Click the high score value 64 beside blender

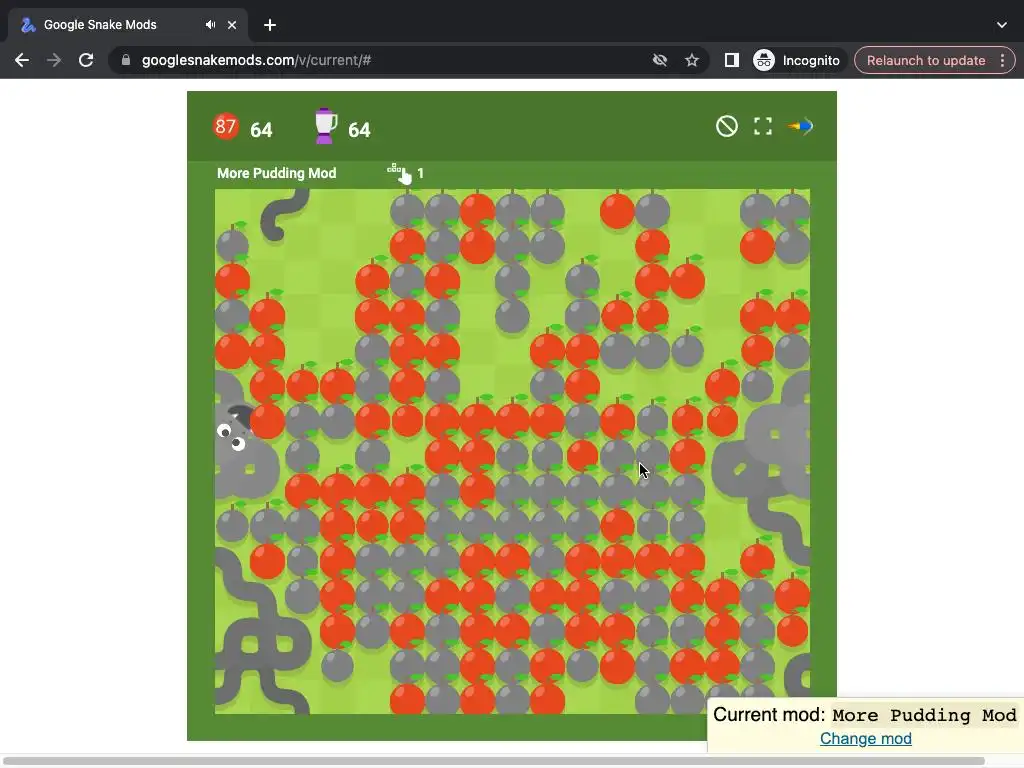359,130
